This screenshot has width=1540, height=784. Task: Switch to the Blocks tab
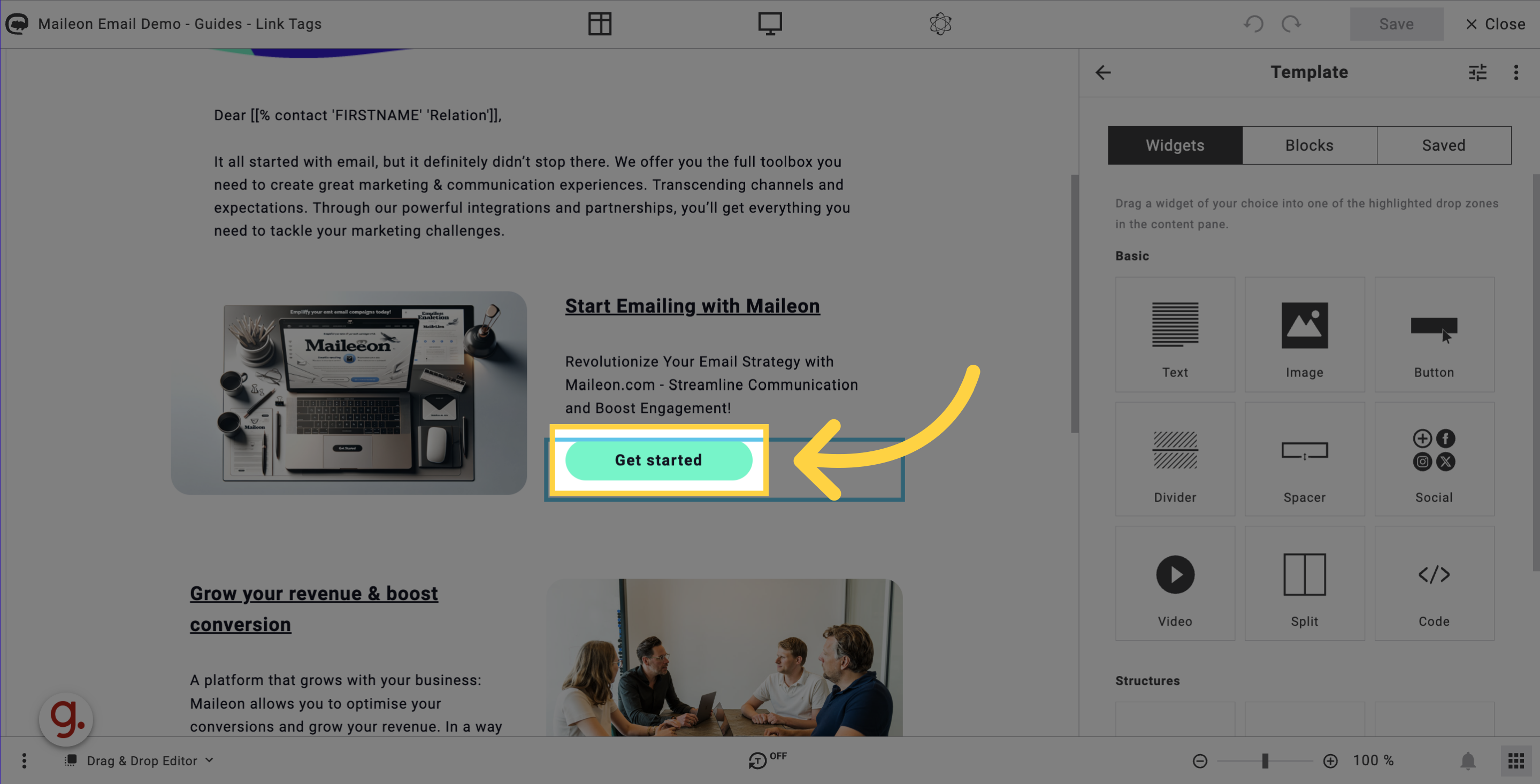click(x=1309, y=145)
